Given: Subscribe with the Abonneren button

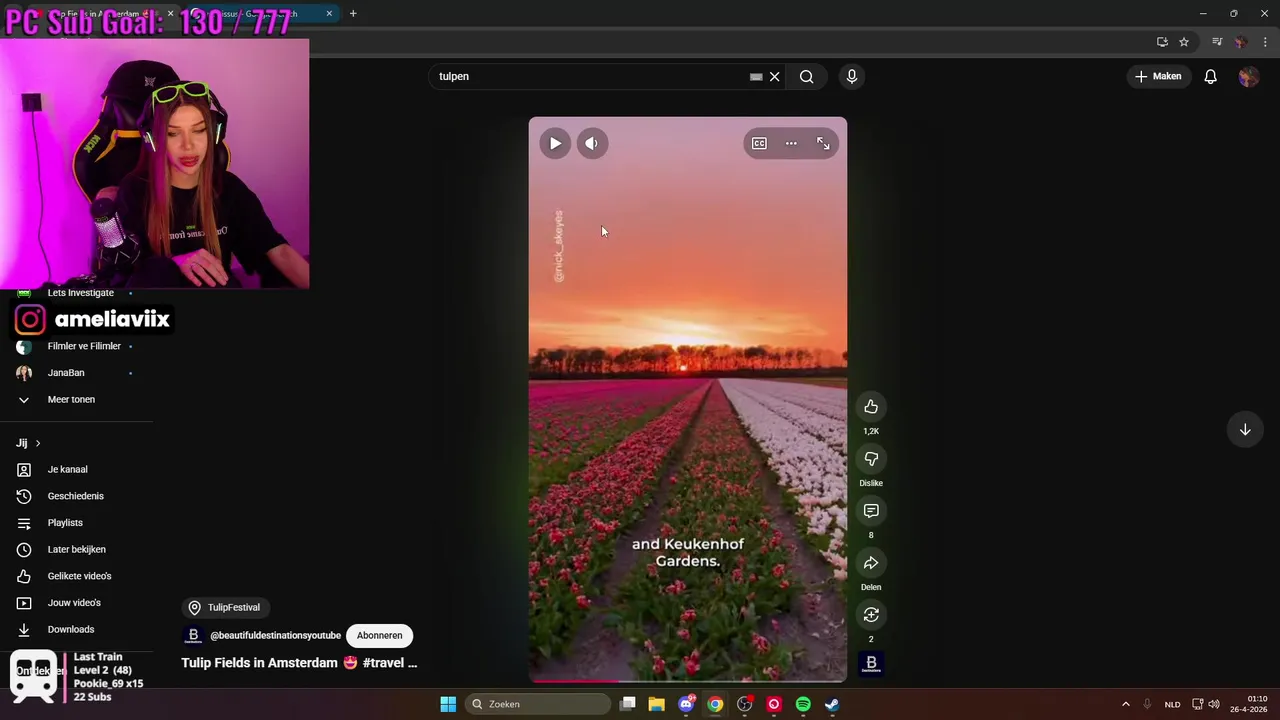Looking at the screenshot, I should [x=379, y=635].
